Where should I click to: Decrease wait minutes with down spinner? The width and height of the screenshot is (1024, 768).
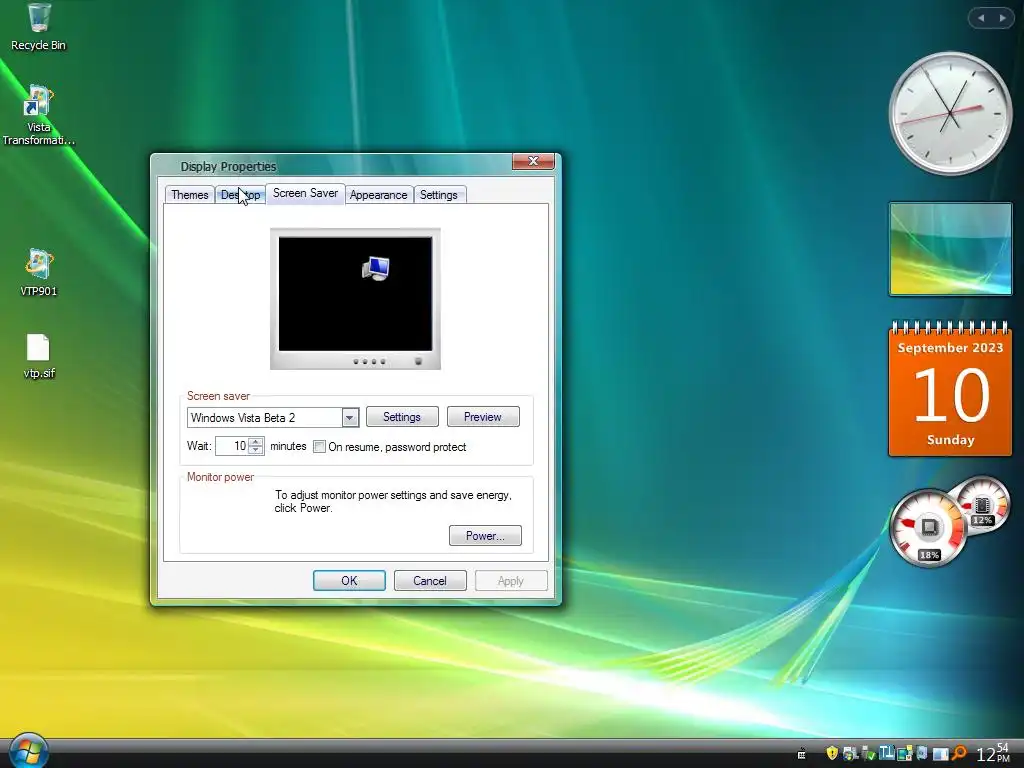tap(256, 451)
